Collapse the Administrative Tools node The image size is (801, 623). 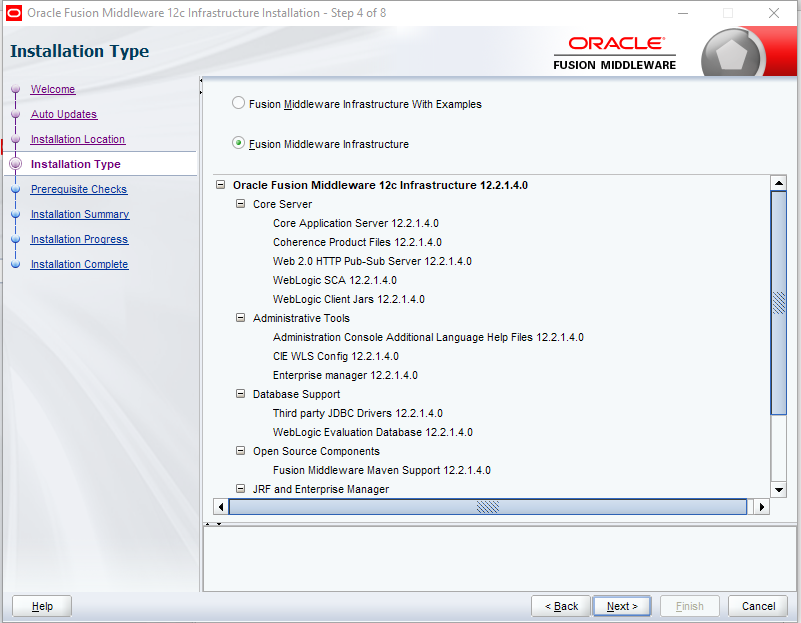click(x=241, y=318)
